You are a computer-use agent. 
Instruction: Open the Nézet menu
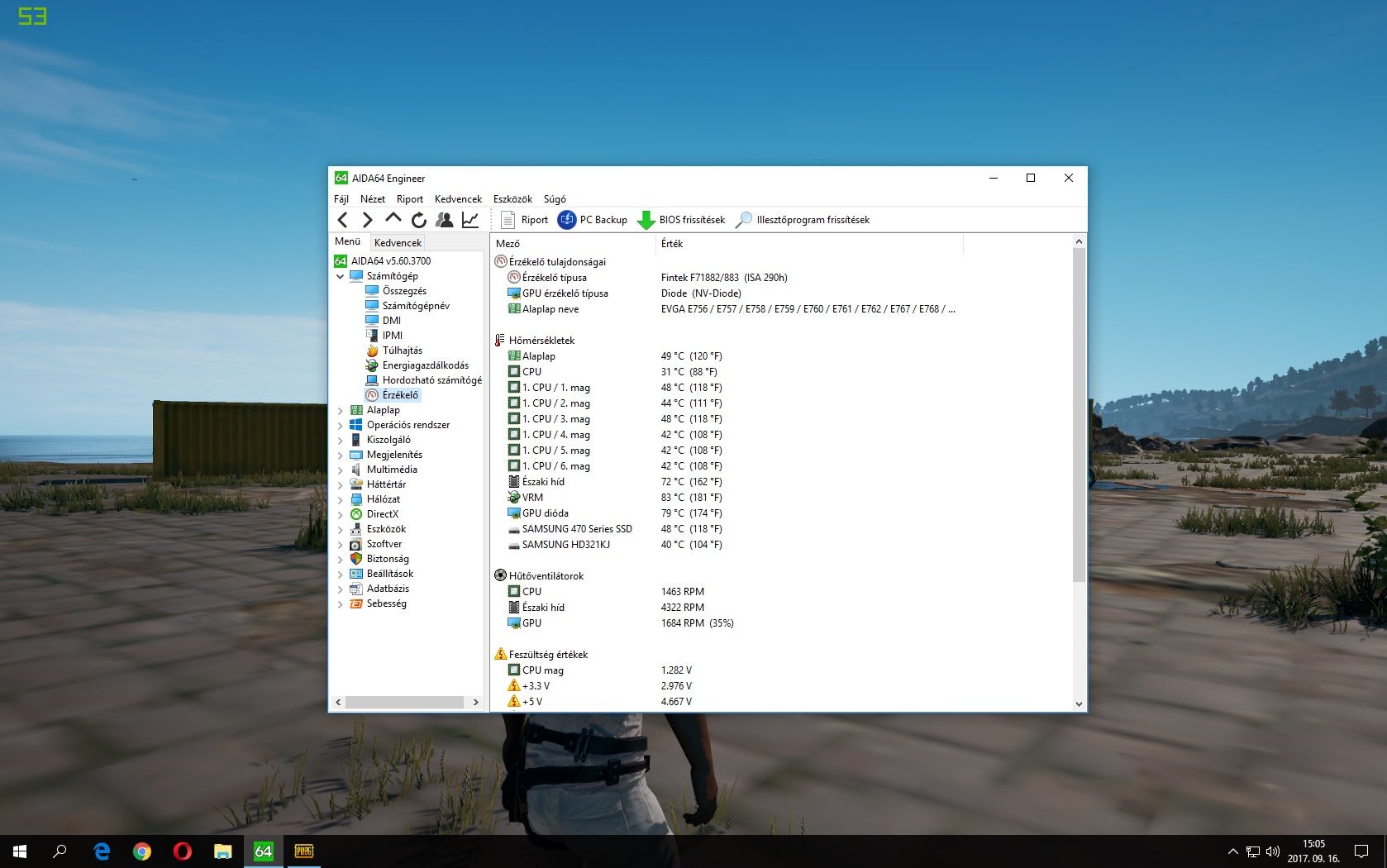[x=373, y=199]
